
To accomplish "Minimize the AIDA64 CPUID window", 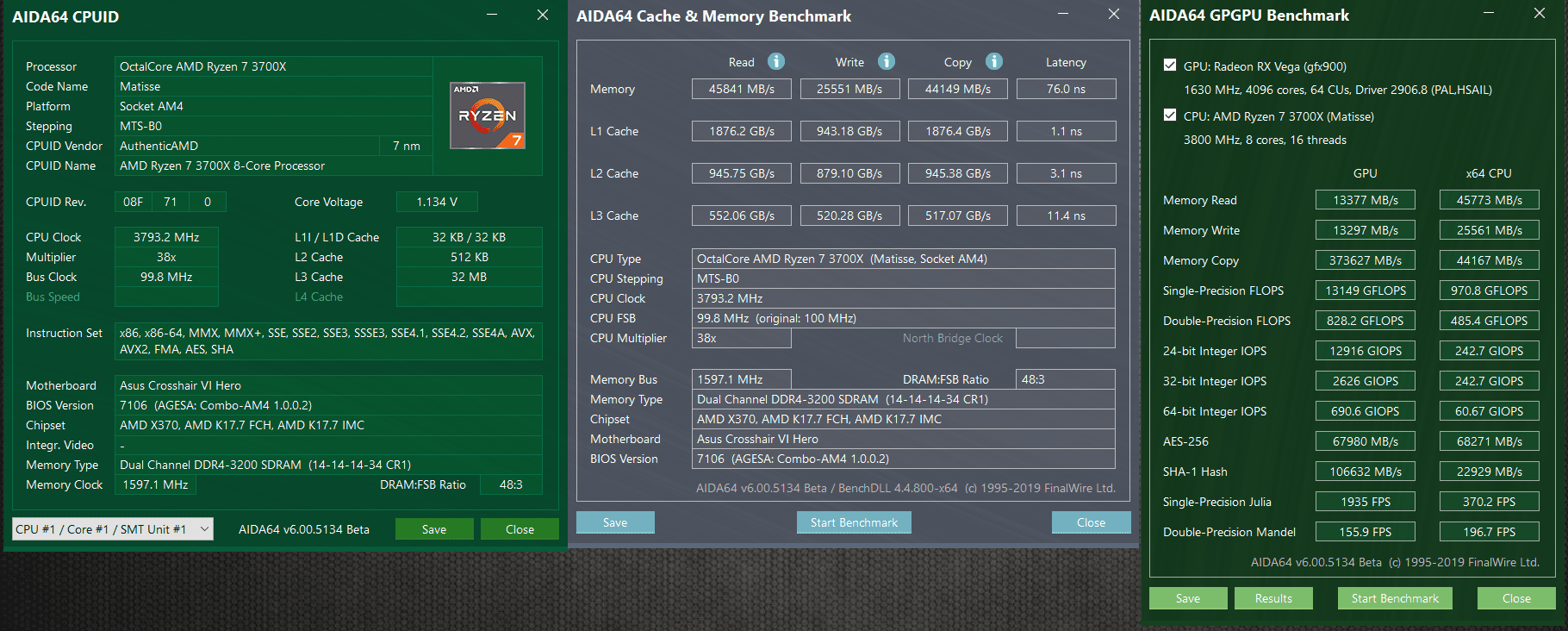I will (x=492, y=15).
